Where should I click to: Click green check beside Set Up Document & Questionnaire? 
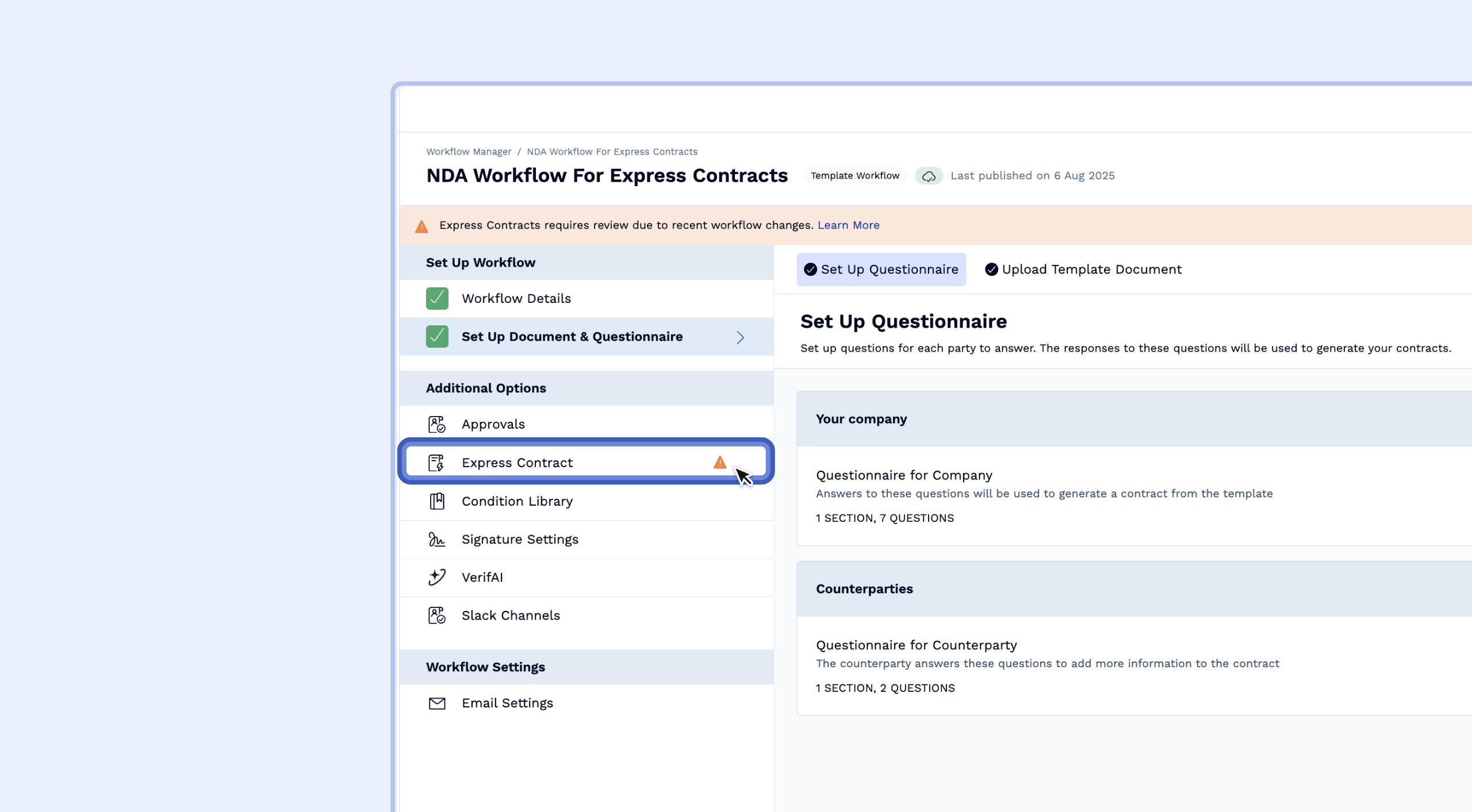click(x=436, y=337)
